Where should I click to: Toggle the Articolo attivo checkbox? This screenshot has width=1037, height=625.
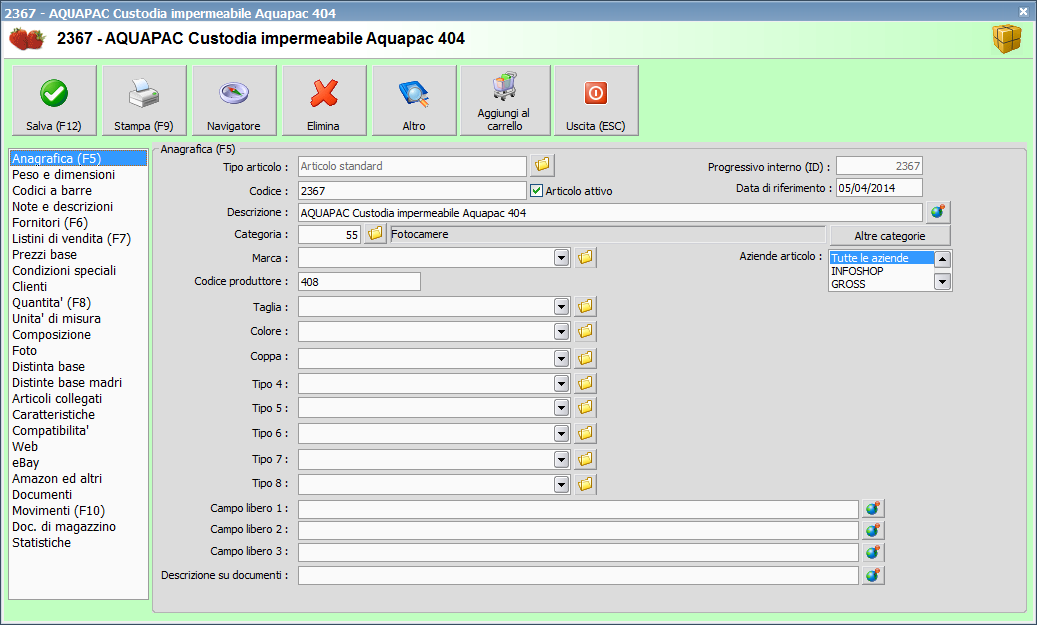(x=536, y=190)
